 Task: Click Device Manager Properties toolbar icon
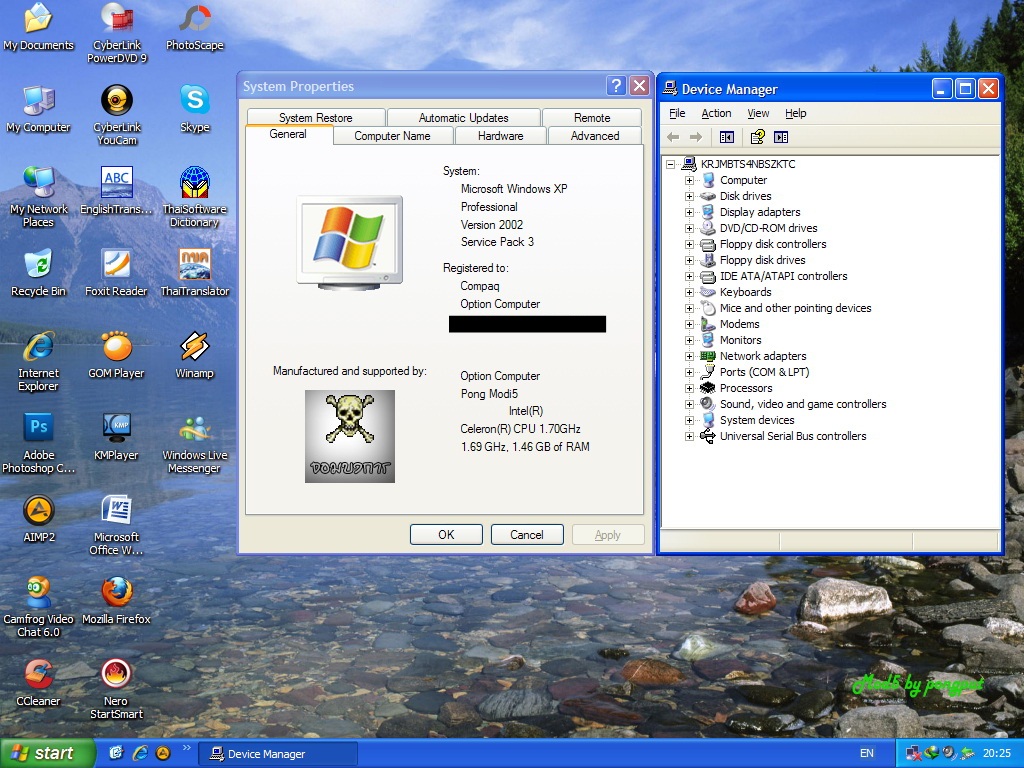[758, 137]
